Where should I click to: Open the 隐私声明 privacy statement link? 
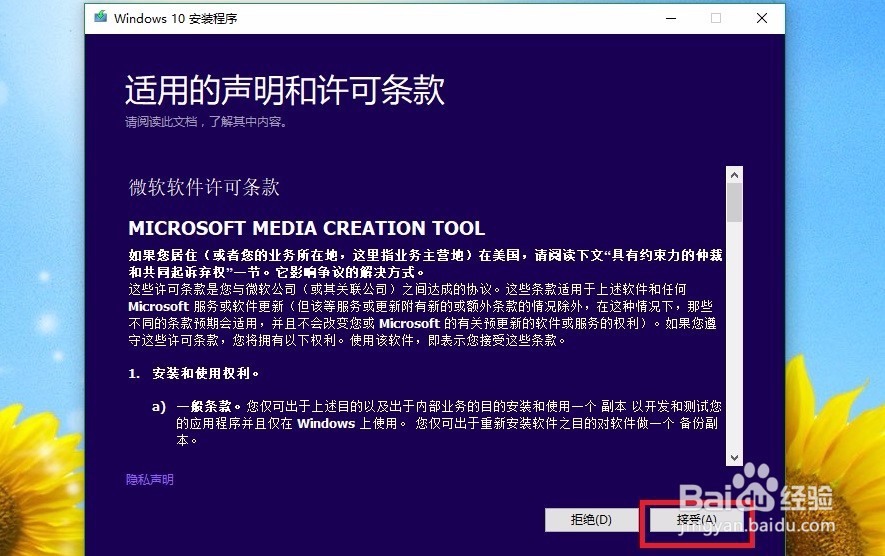click(x=150, y=479)
